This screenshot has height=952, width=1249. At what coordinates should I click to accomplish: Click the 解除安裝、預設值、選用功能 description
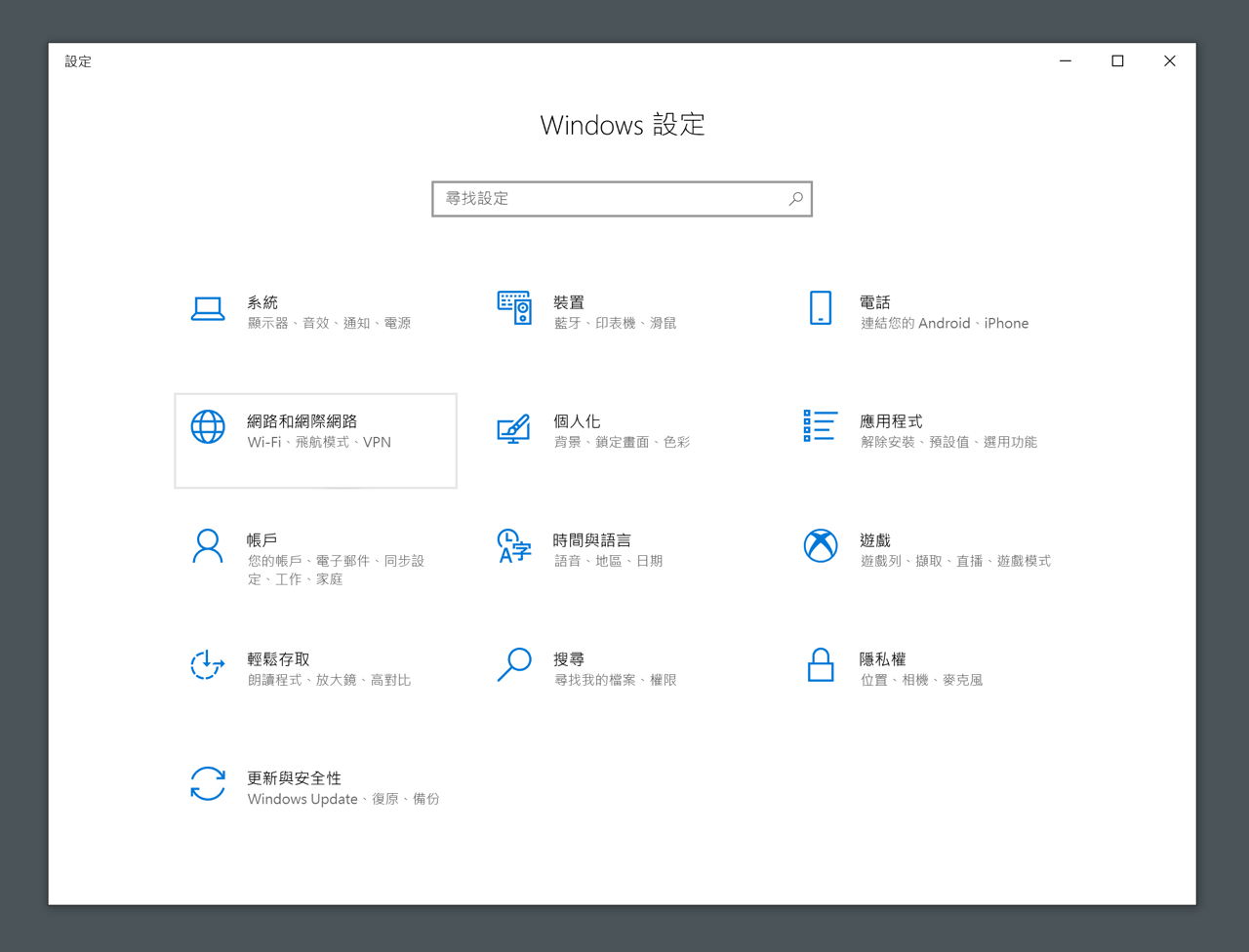(948, 442)
